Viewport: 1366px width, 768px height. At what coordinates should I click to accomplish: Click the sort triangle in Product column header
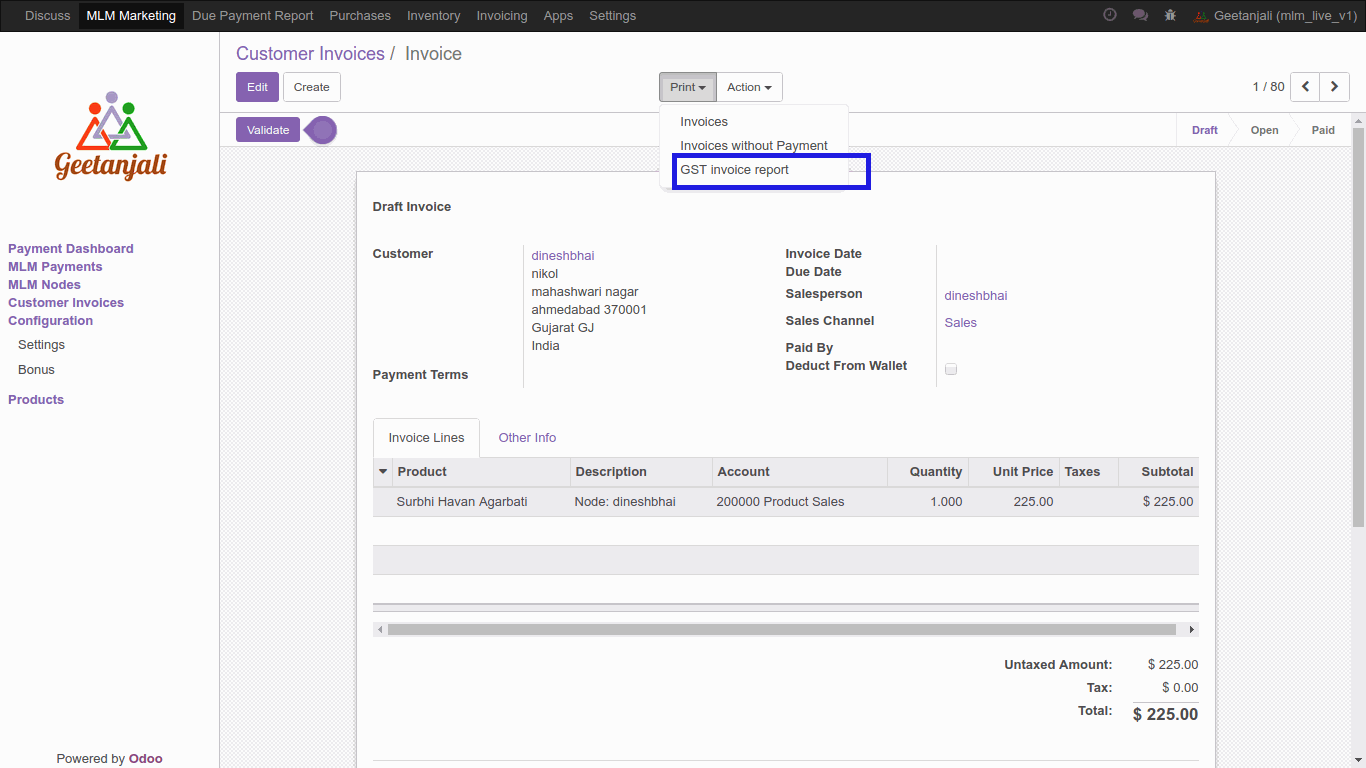(x=383, y=471)
